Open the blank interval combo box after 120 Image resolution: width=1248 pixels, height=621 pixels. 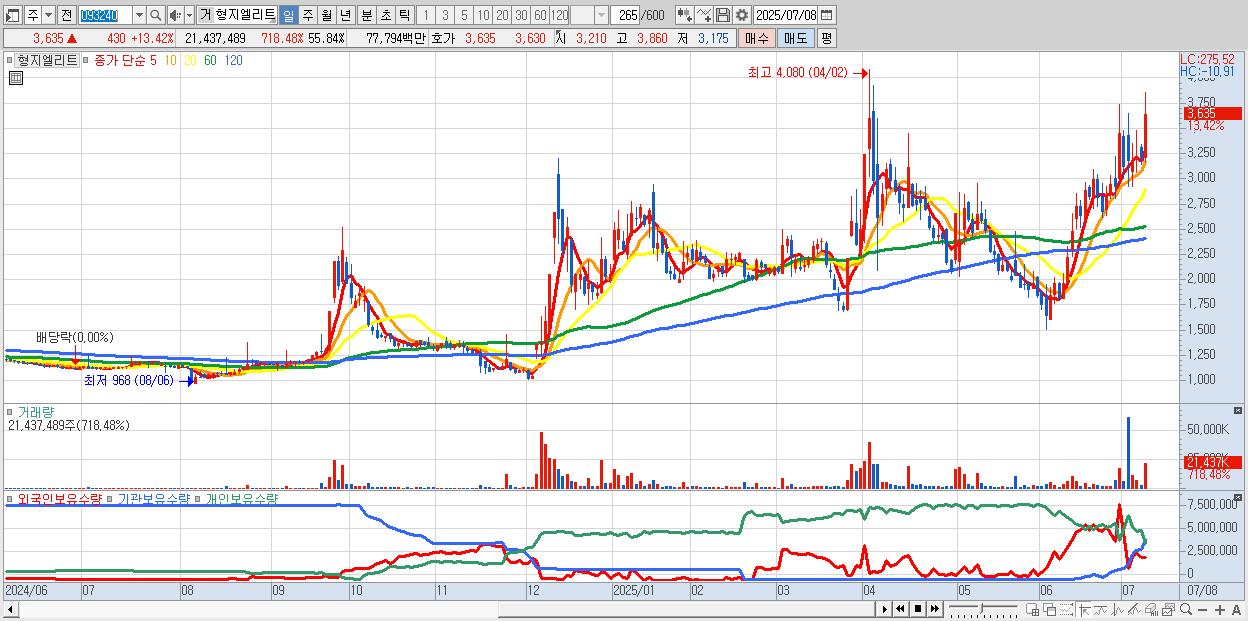589,15
